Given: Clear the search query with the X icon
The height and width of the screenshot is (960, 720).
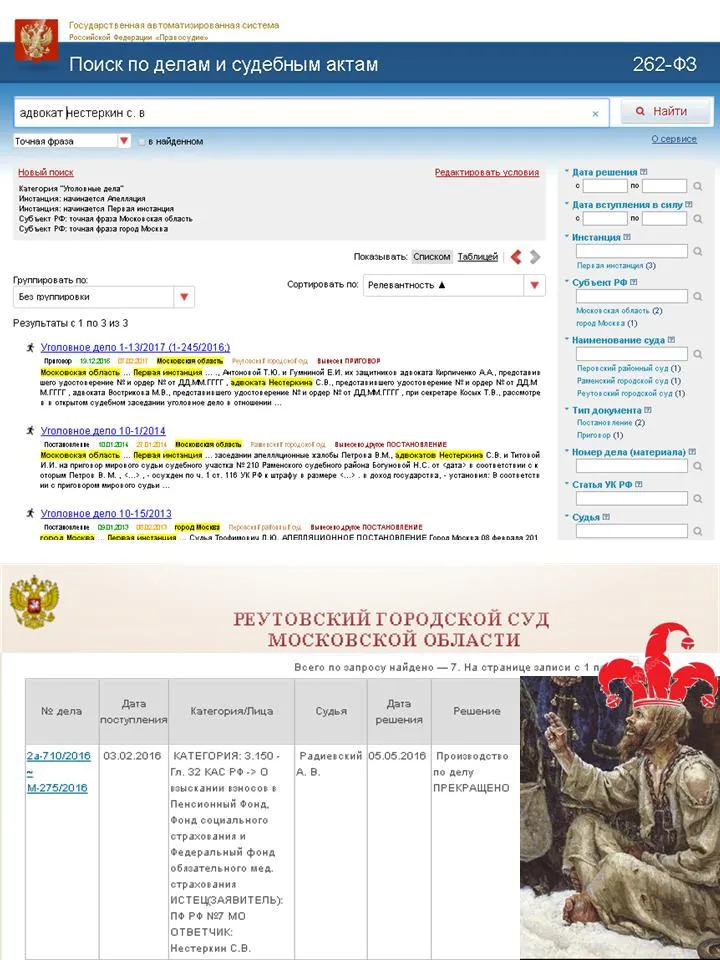Looking at the screenshot, I should (595, 114).
